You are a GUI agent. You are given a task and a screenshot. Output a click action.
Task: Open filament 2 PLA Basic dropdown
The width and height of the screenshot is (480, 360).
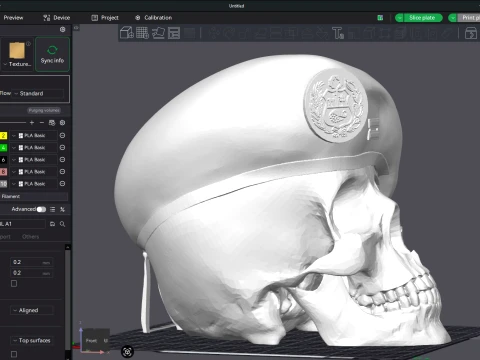(x=35, y=136)
